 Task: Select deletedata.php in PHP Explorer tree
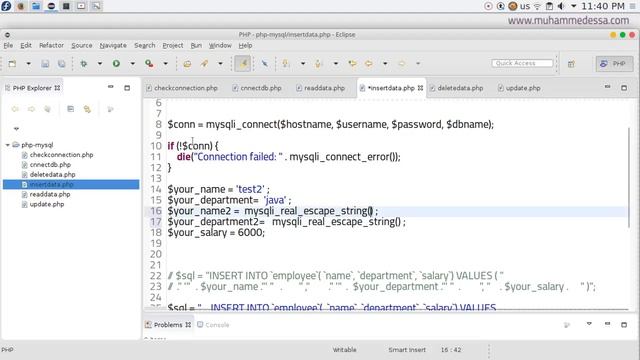tap(52, 174)
